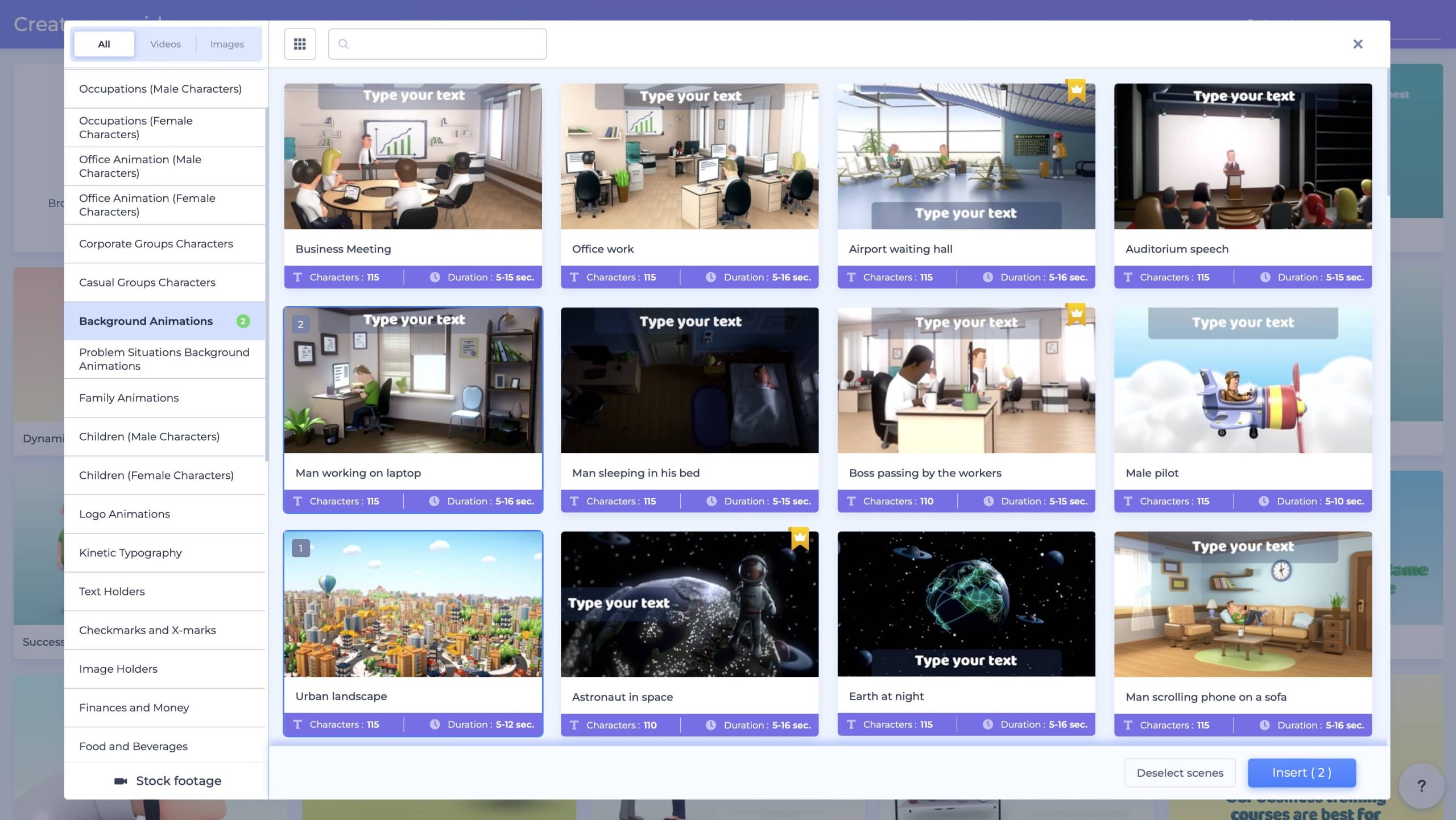Select the Male pilot scene
The width and height of the screenshot is (1456, 820).
1243,380
